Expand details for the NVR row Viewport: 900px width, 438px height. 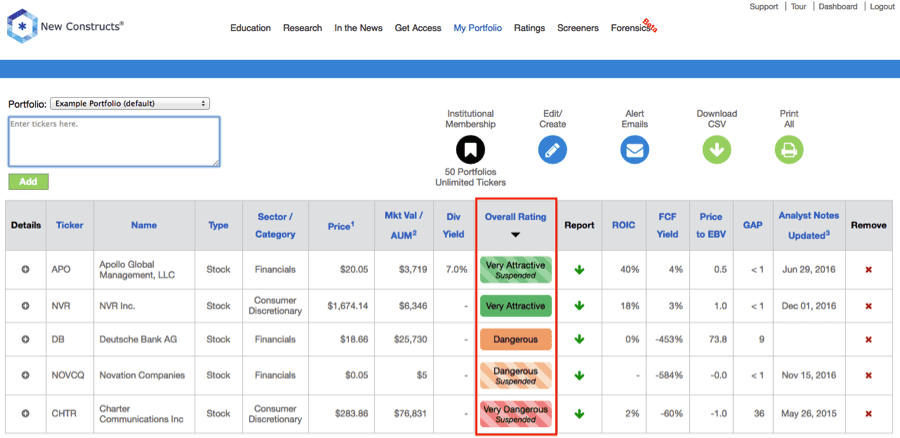coord(25,306)
